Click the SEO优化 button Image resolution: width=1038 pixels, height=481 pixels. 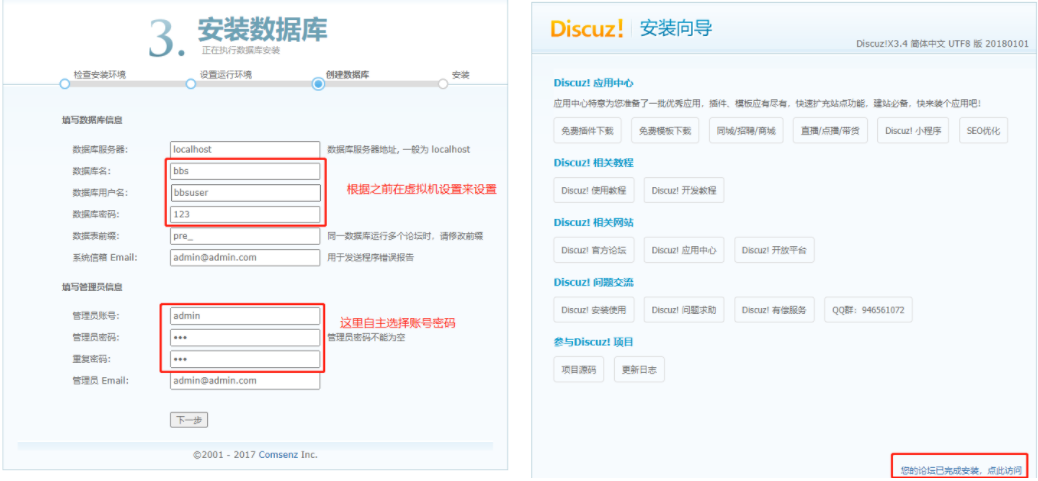[983, 130]
